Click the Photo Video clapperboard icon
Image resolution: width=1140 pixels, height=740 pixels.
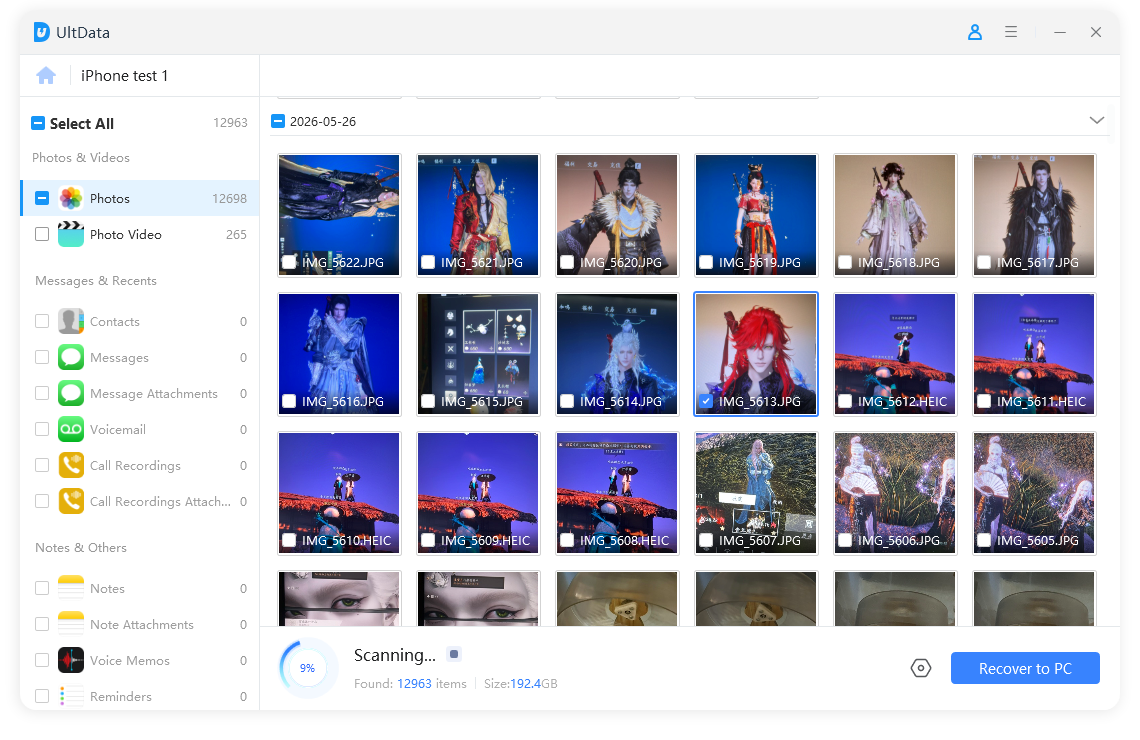(x=71, y=234)
